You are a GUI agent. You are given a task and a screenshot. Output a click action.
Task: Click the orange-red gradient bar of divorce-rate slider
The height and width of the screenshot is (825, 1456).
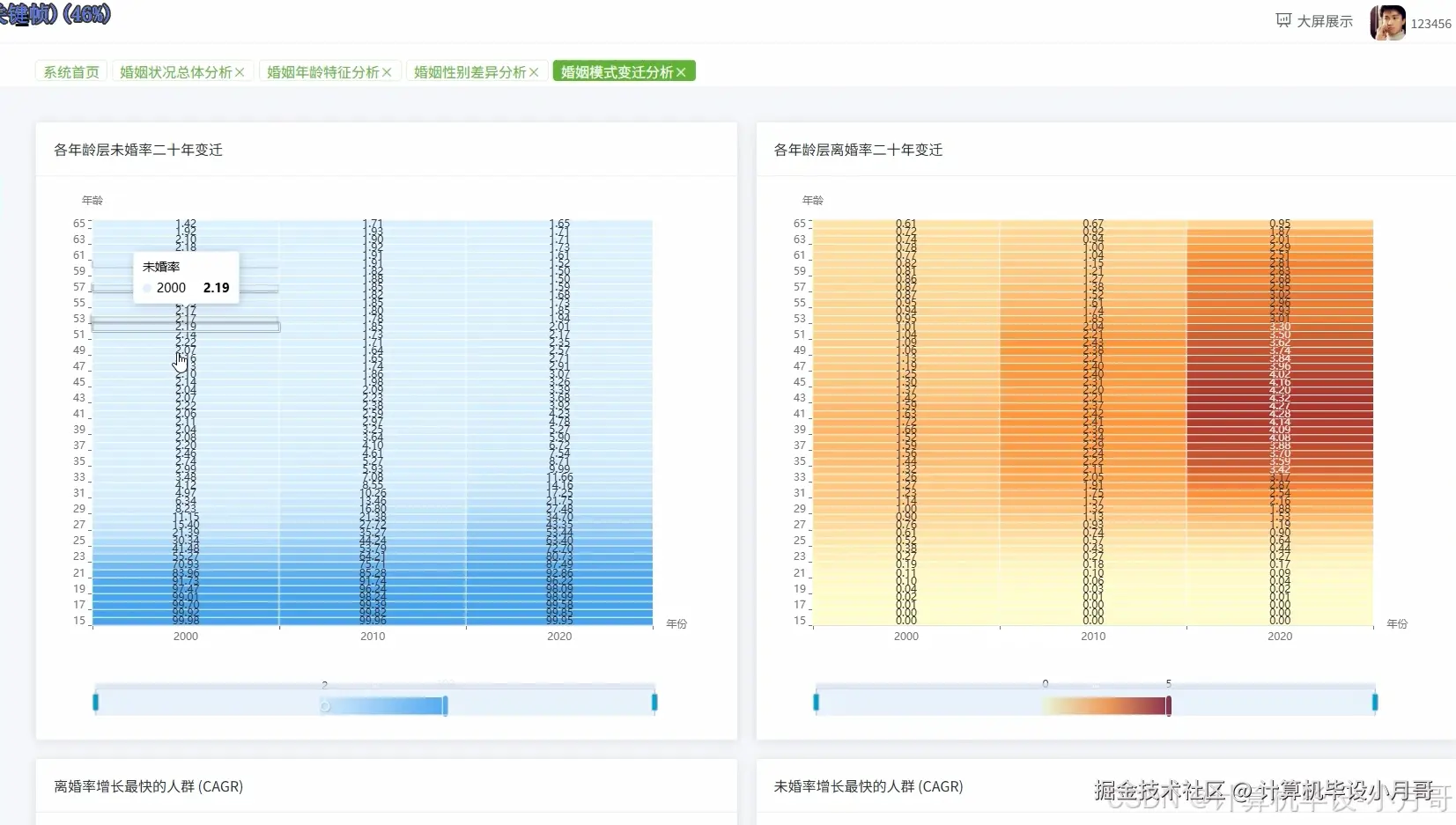point(1106,706)
